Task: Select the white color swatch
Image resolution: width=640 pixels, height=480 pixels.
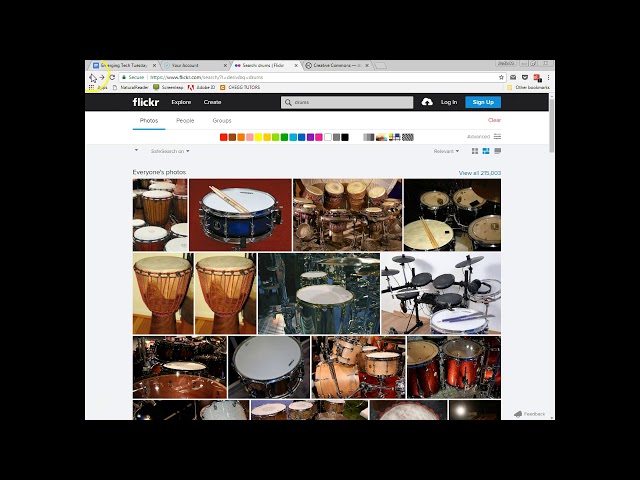Action: point(328,137)
